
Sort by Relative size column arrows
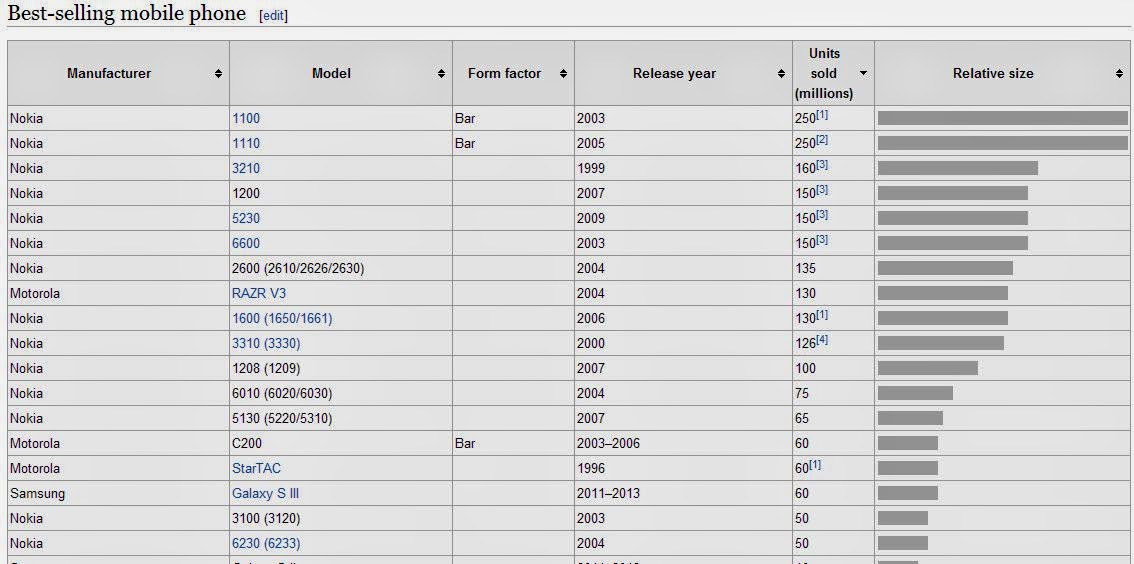(x=1119, y=74)
